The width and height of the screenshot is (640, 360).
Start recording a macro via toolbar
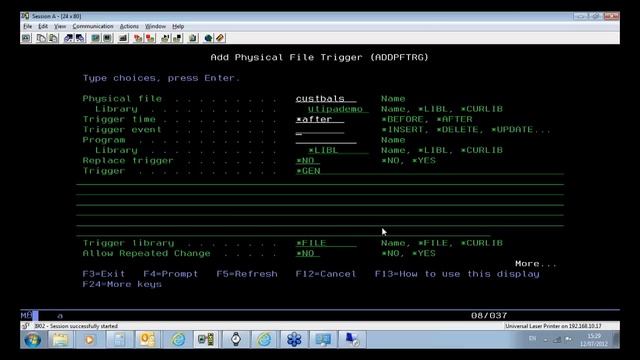(x=138, y=38)
